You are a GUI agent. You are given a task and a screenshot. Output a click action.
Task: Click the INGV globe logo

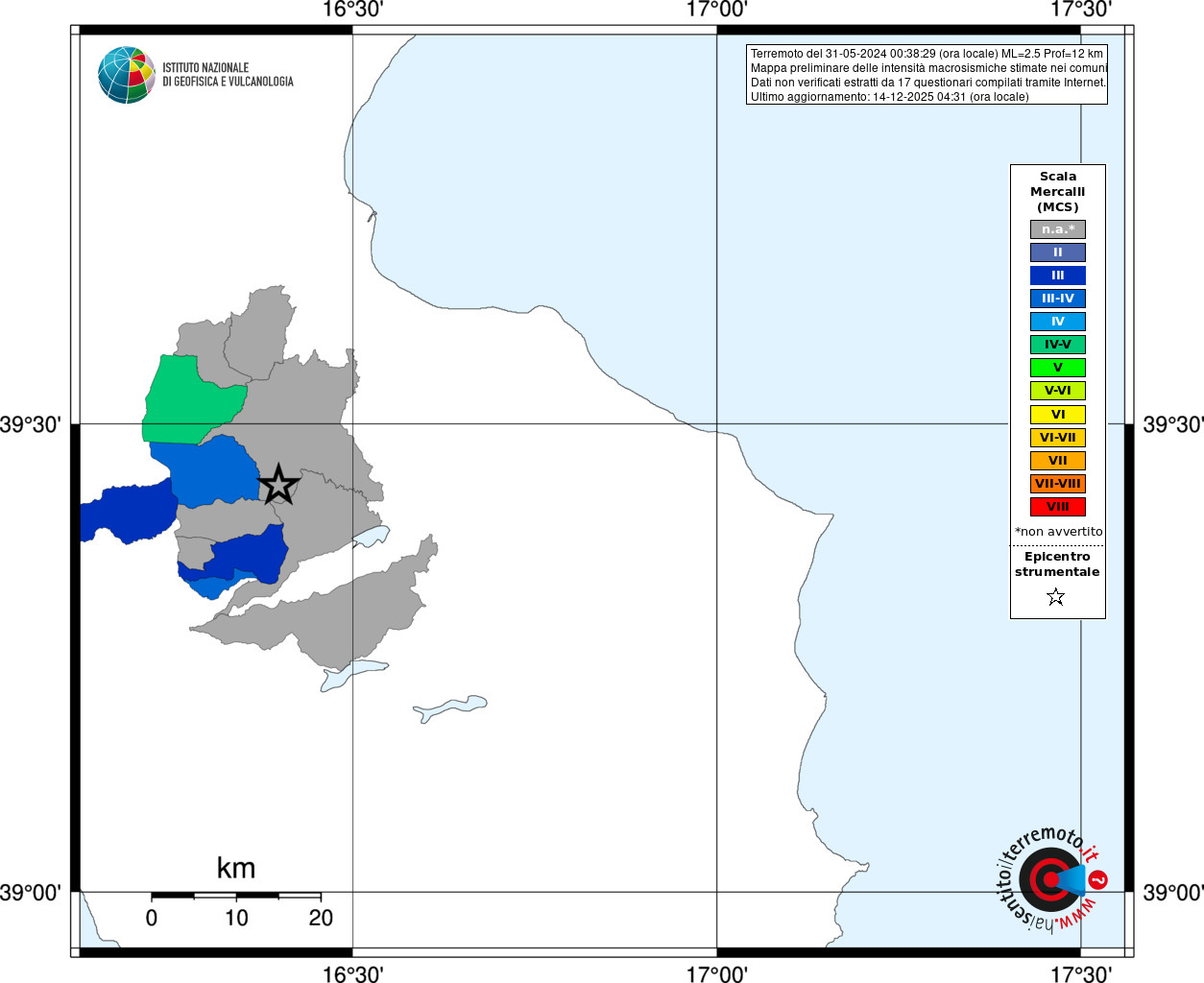pos(126,75)
